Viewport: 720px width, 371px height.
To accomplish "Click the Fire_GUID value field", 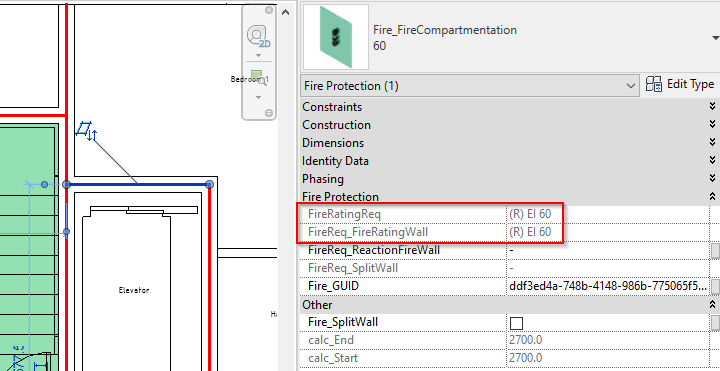I will (608, 287).
